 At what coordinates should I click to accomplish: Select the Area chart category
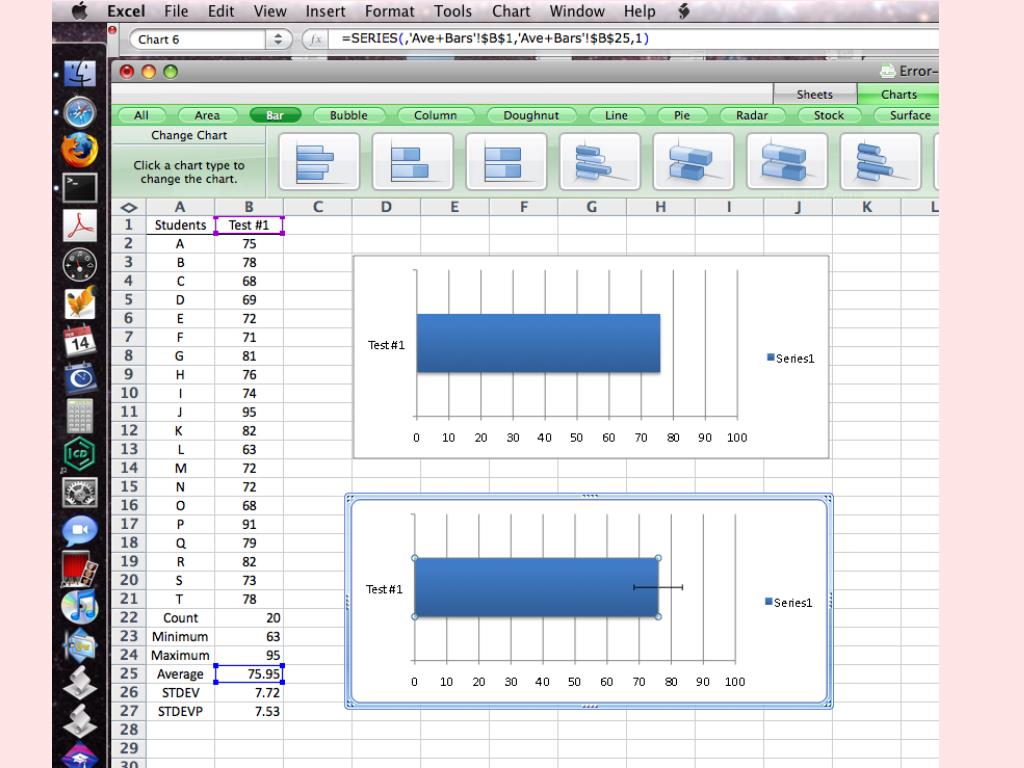click(x=207, y=116)
